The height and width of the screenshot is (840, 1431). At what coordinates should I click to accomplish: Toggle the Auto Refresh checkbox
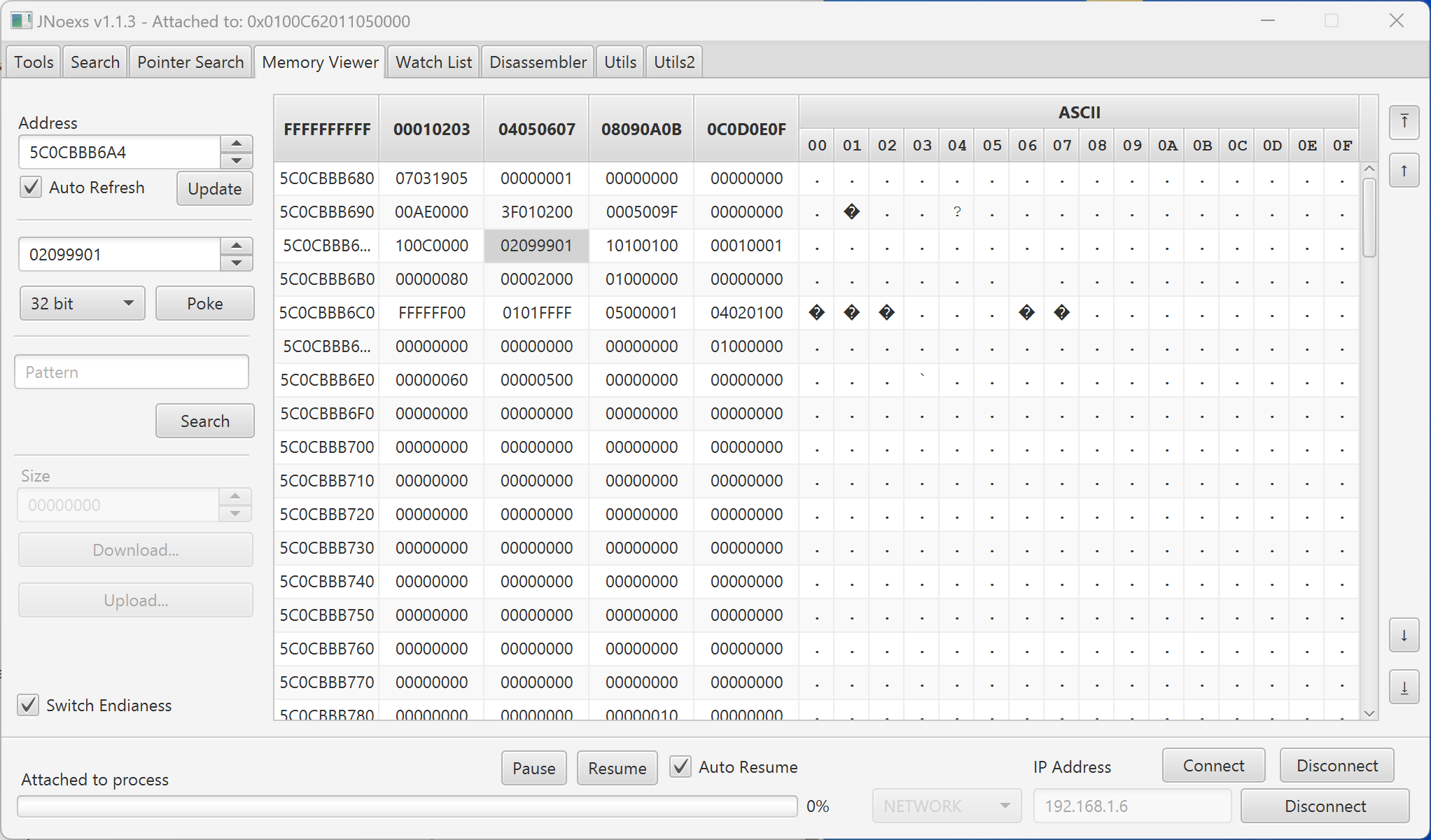31,188
